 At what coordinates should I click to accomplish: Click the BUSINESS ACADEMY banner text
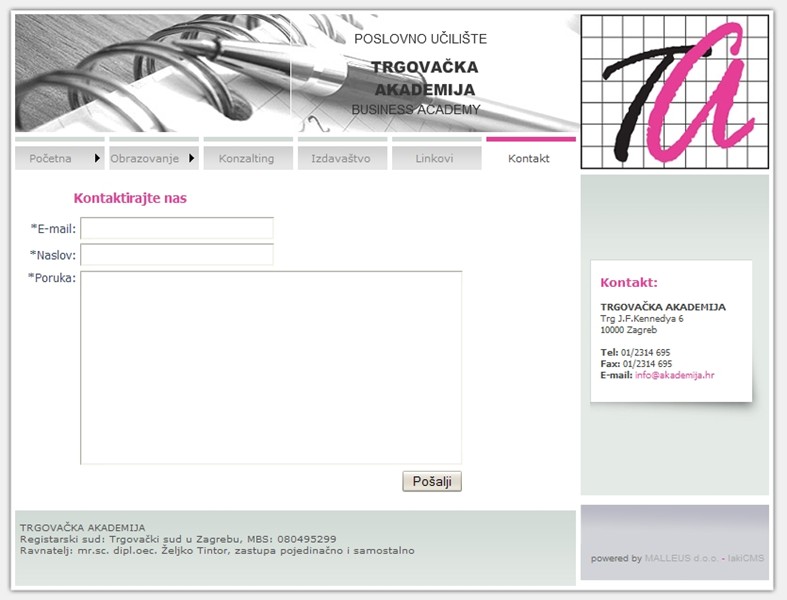(x=416, y=109)
